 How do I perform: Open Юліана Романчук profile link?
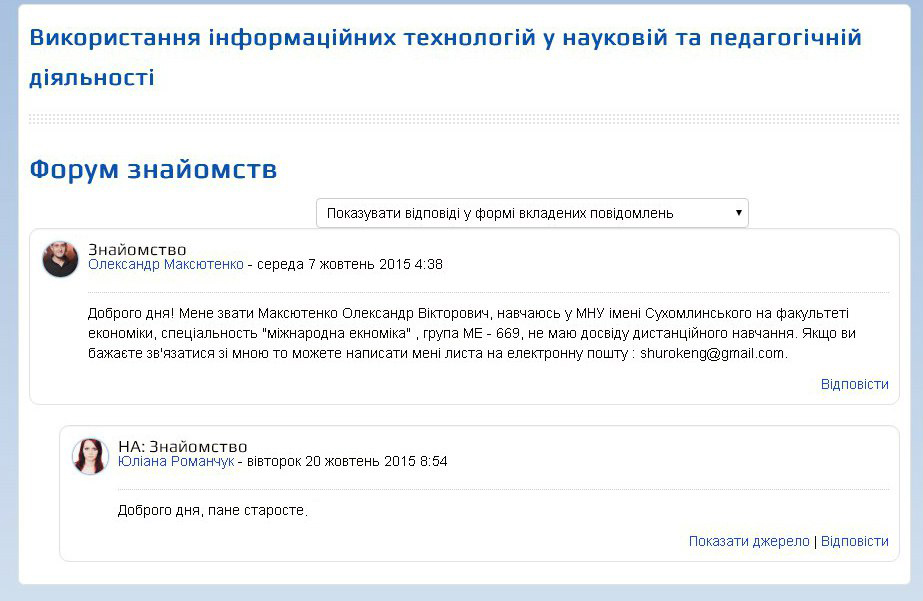pos(176,461)
